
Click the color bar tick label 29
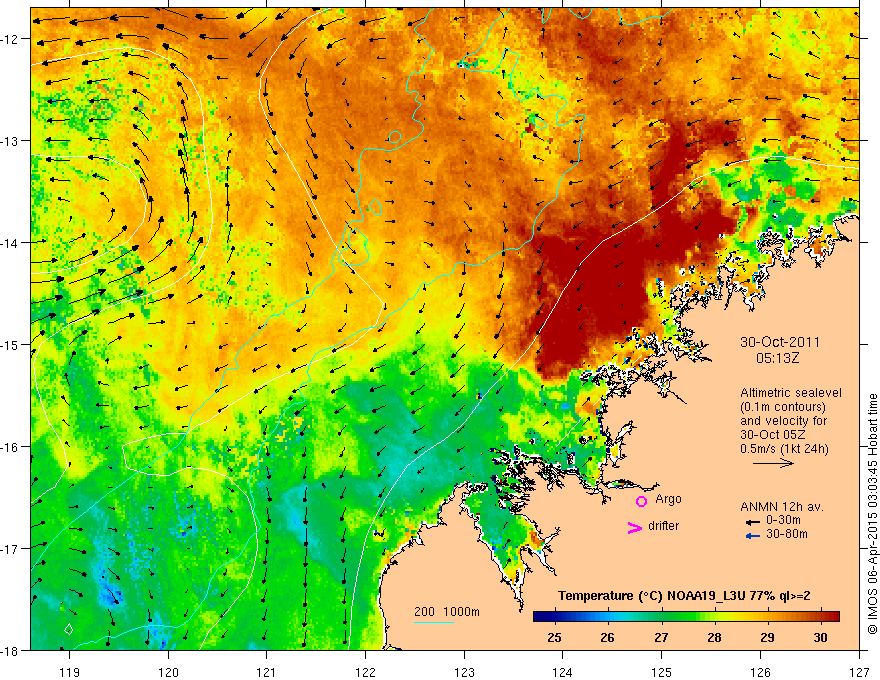pos(767,637)
